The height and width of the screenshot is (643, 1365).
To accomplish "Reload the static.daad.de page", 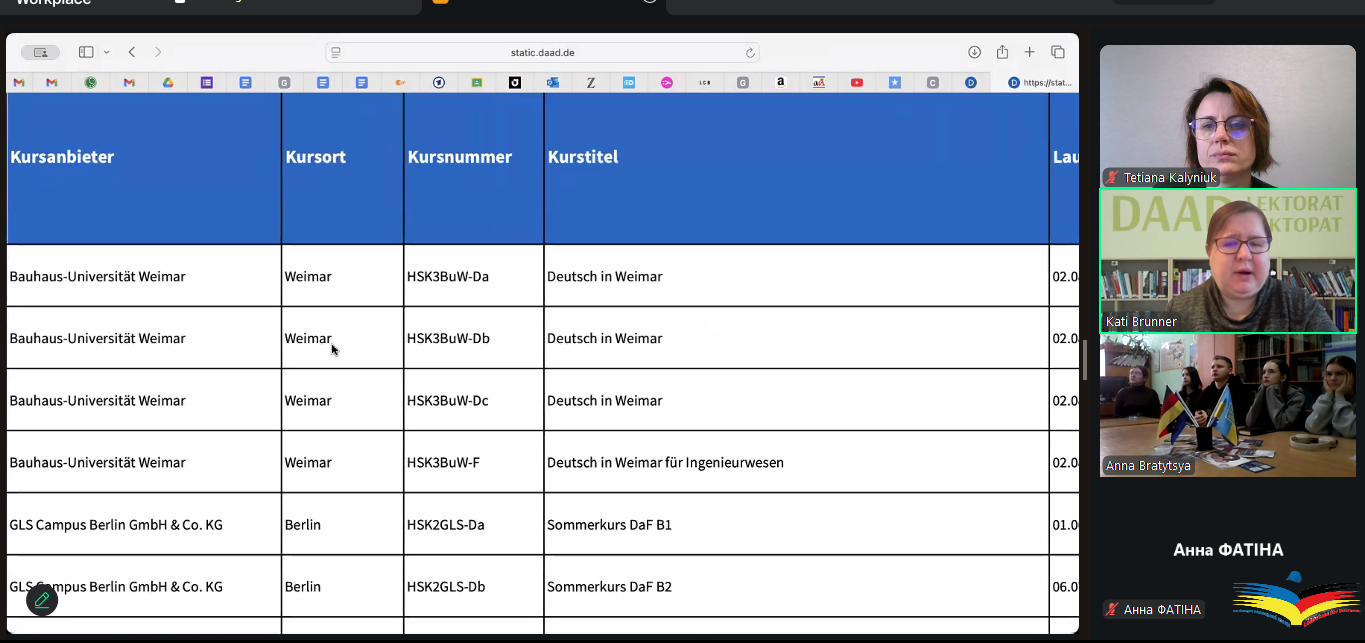I will pos(750,53).
